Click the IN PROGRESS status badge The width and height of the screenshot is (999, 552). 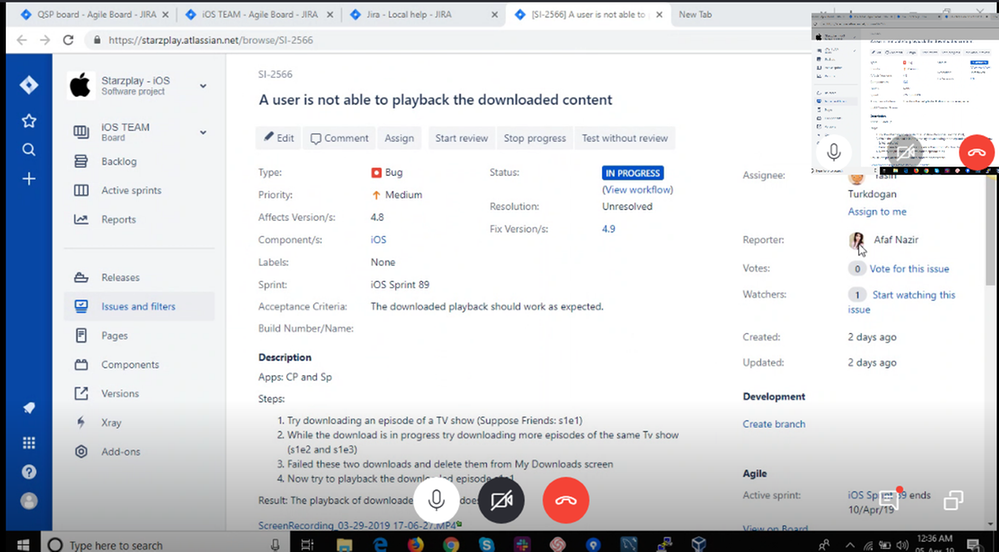pyautogui.click(x=633, y=173)
